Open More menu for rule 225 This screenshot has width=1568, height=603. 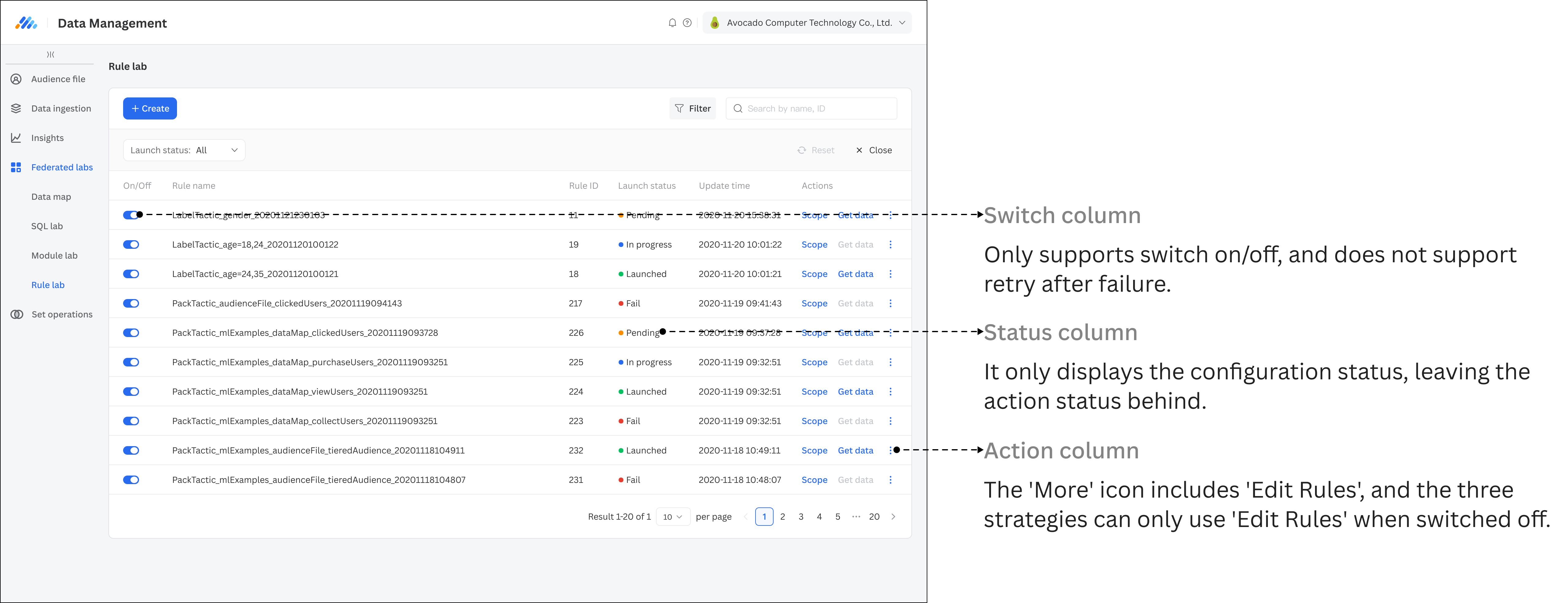891,362
